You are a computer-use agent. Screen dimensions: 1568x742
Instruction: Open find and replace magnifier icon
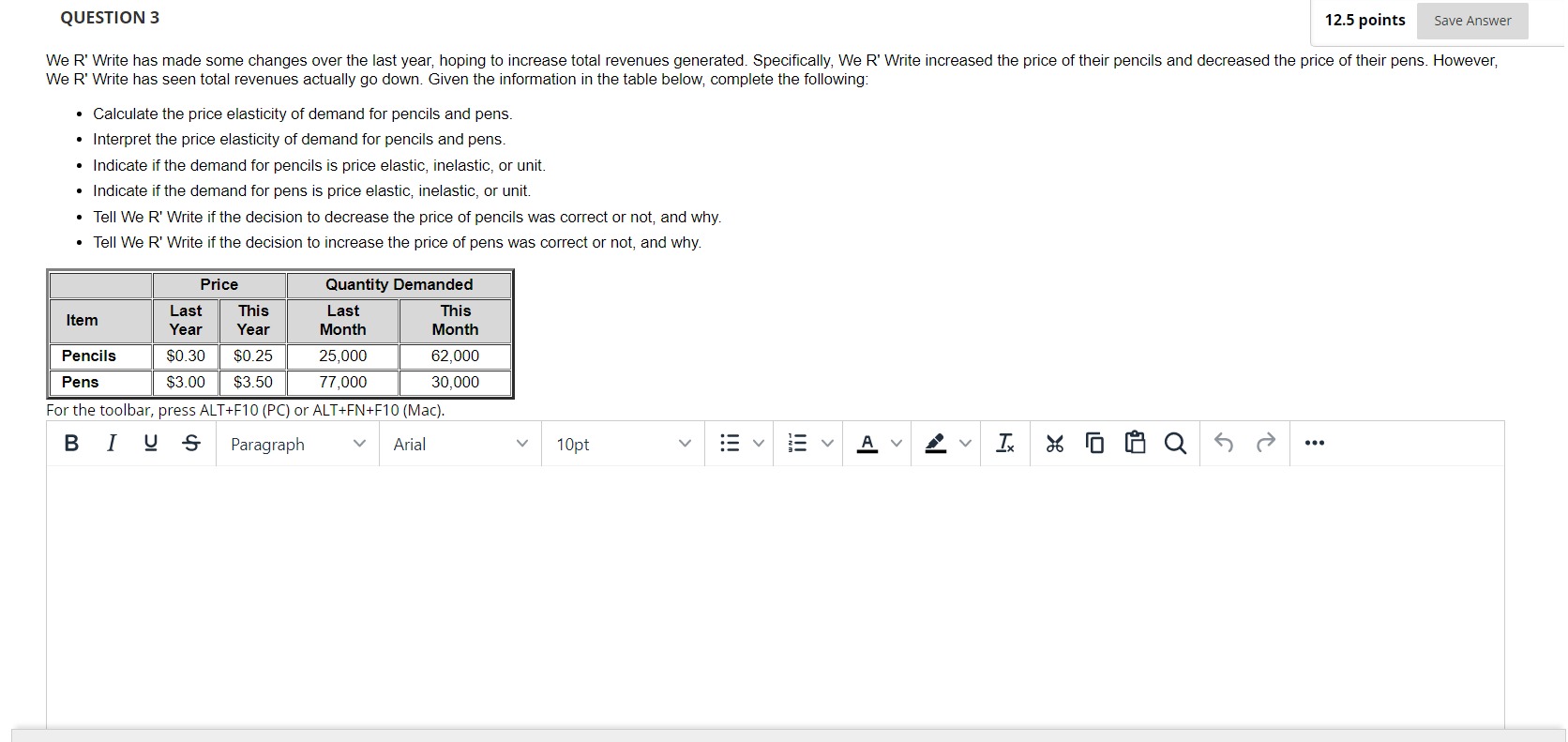(x=1175, y=444)
